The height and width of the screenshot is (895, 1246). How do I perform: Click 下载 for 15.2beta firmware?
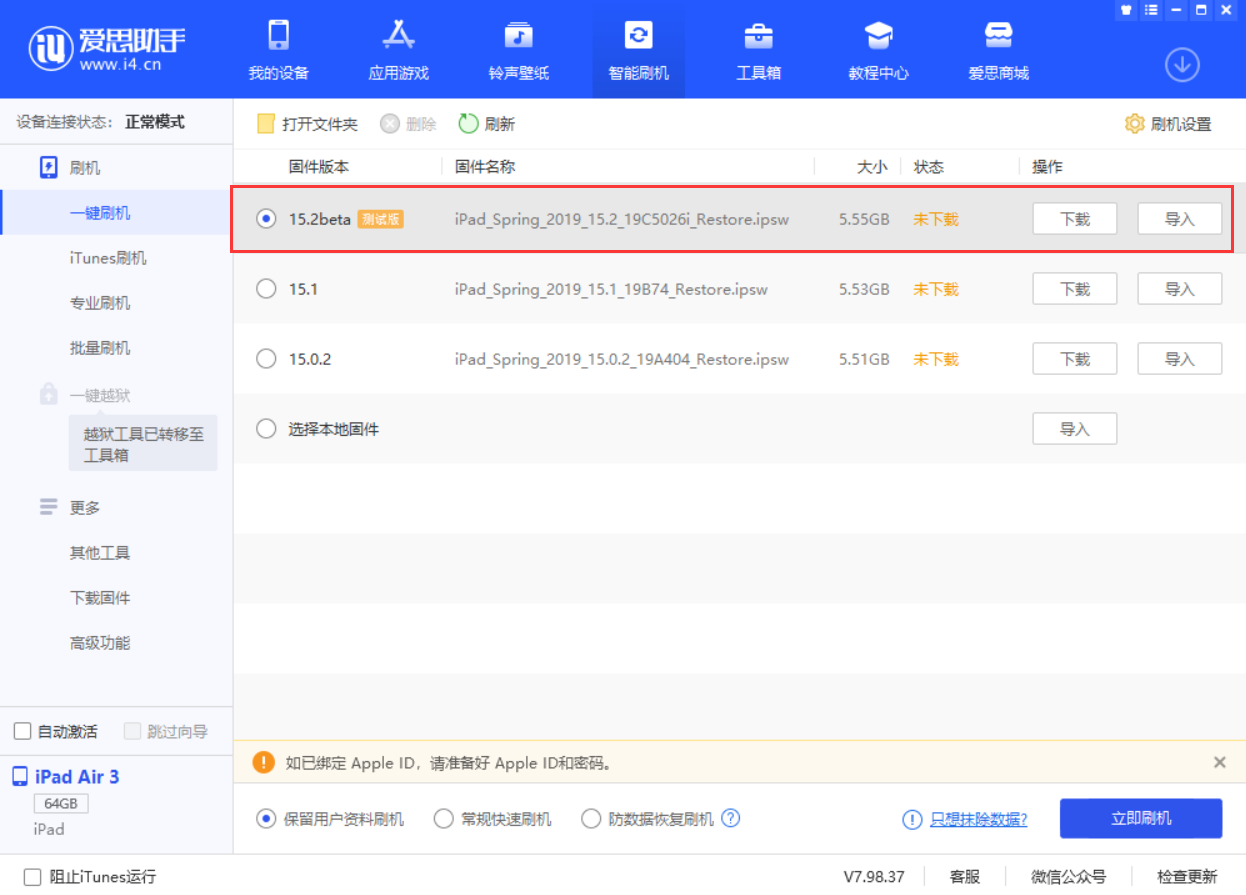[x=1075, y=219]
